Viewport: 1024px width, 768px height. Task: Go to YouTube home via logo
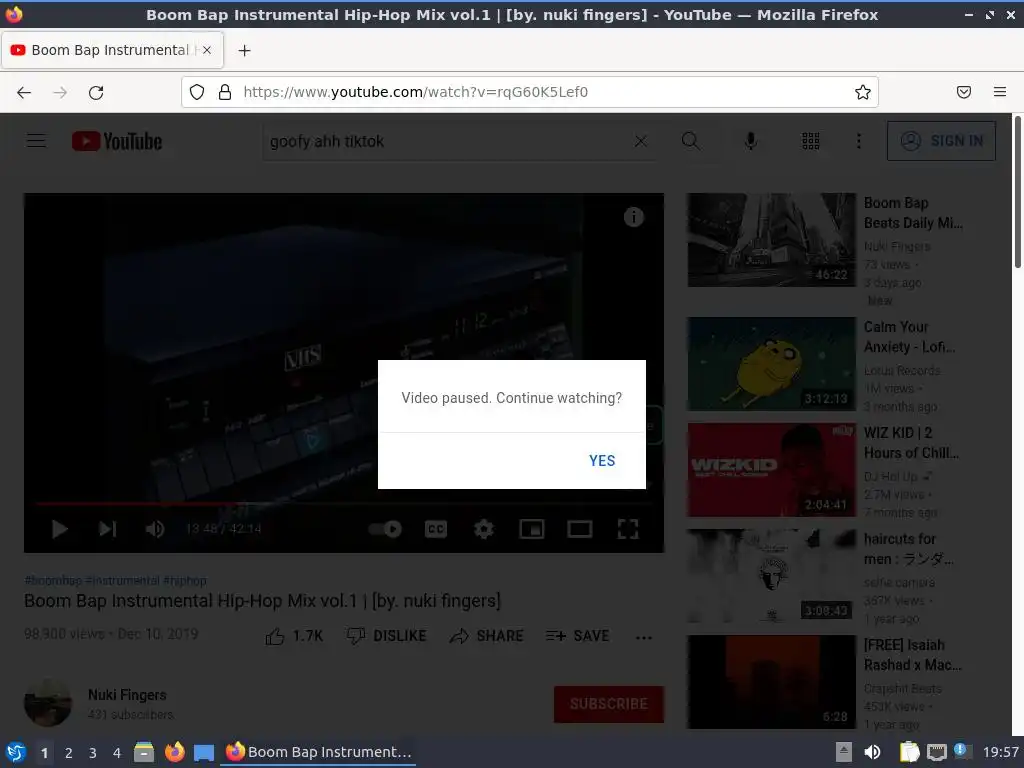[117, 141]
